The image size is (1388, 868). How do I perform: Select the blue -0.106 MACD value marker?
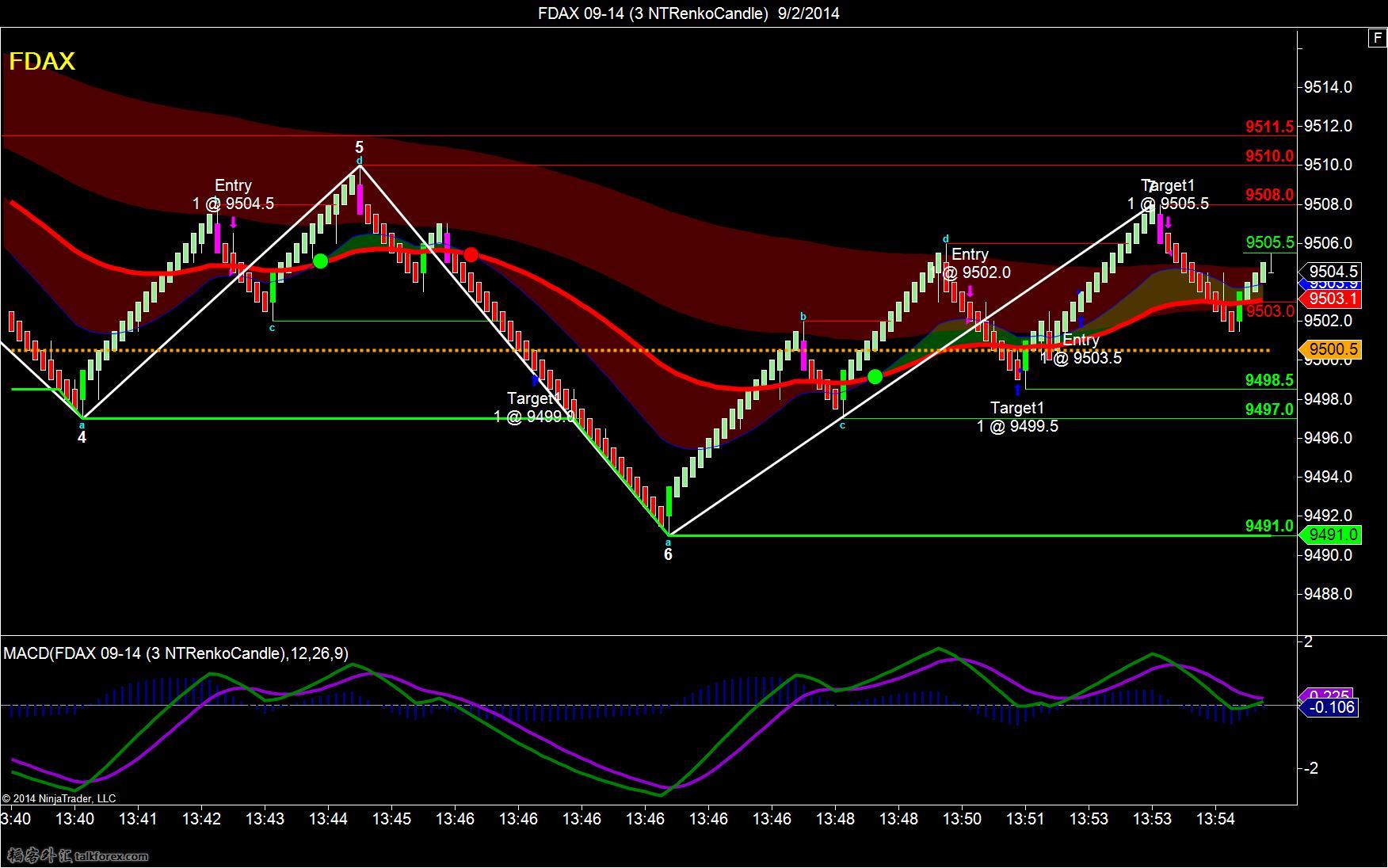(1330, 707)
